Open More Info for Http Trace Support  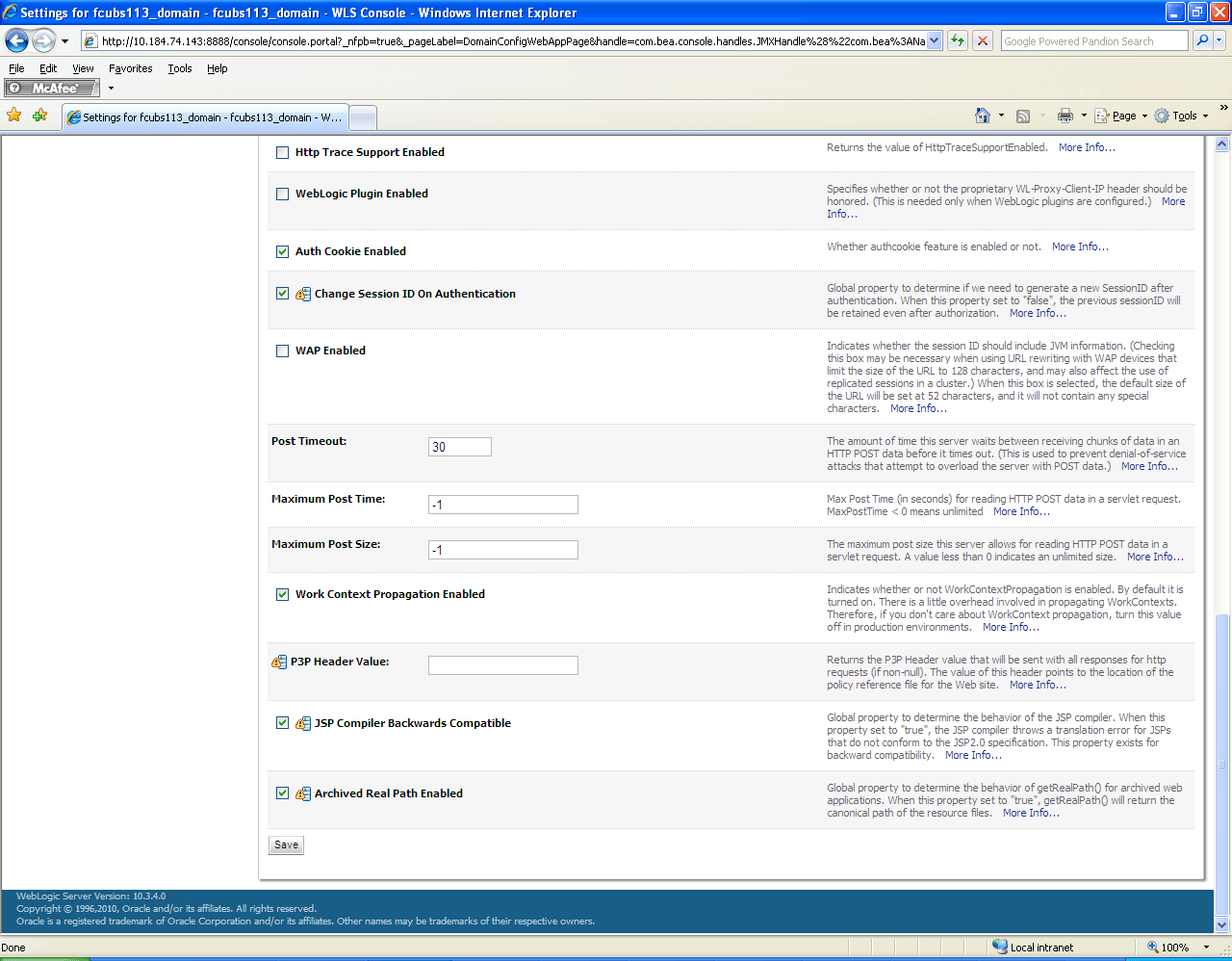coord(1087,147)
